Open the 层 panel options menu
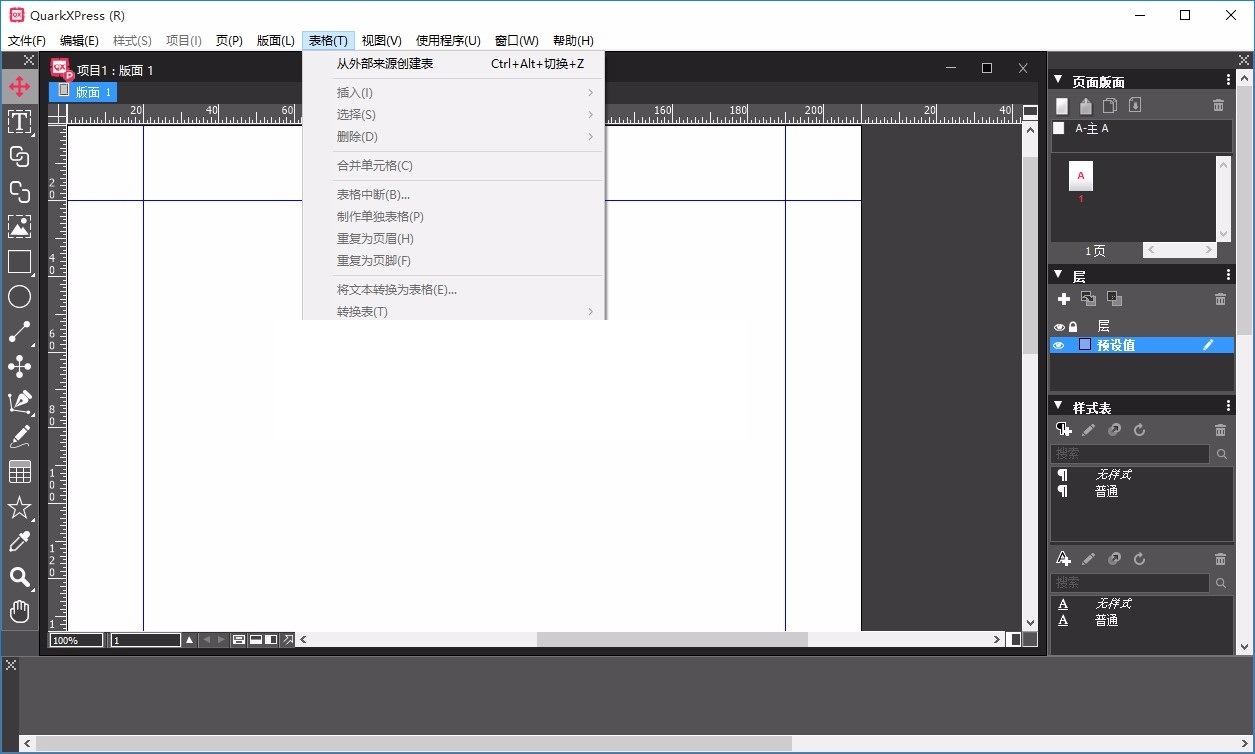The height and width of the screenshot is (754, 1255). click(x=1229, y=274)
